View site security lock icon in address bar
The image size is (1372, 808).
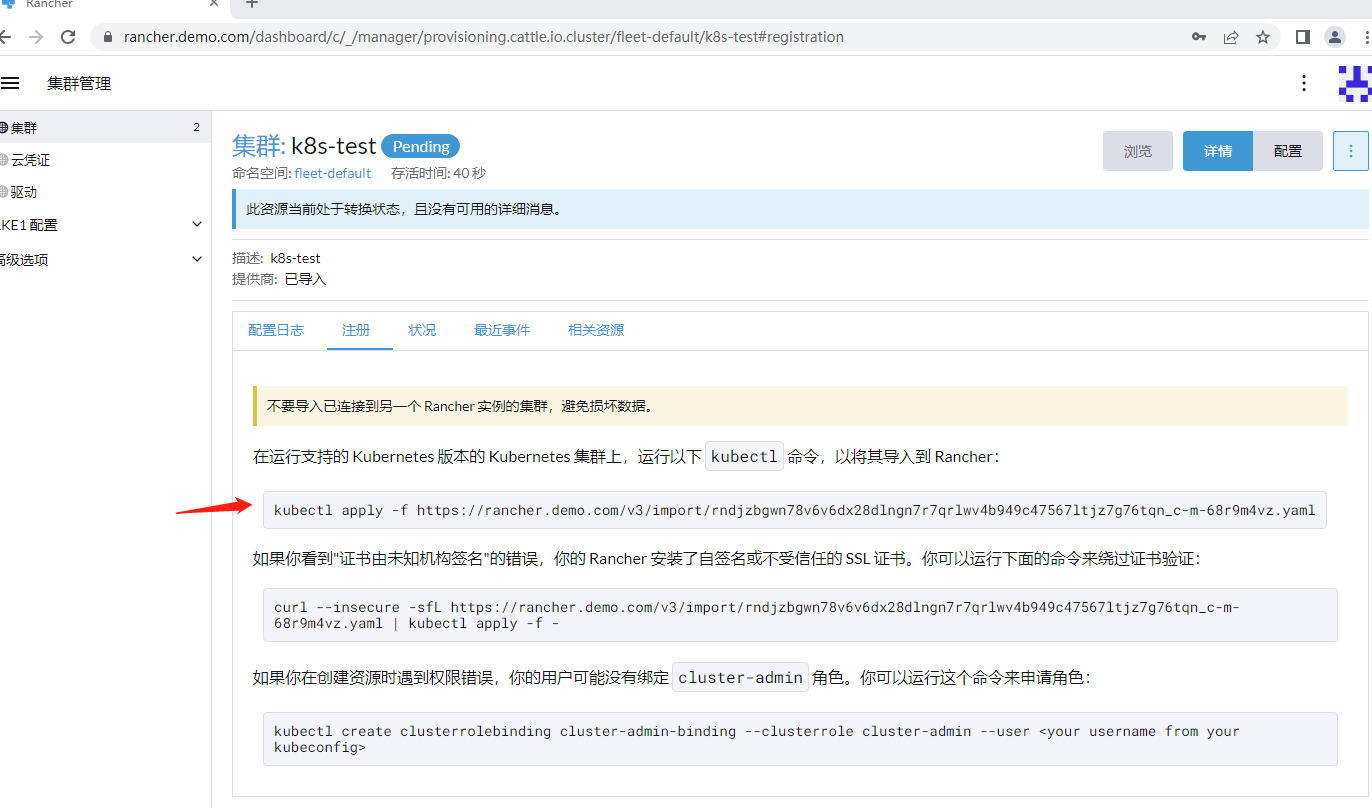pyautogui.click(x=109, y=37)
